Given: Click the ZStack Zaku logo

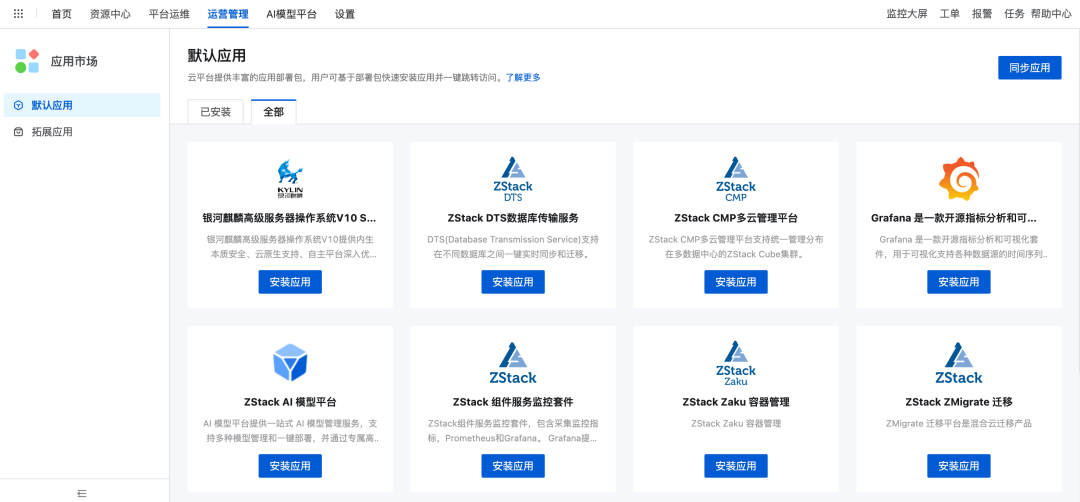Looking at the screenshot, I should pyautogui.click(x=736, y=364).
